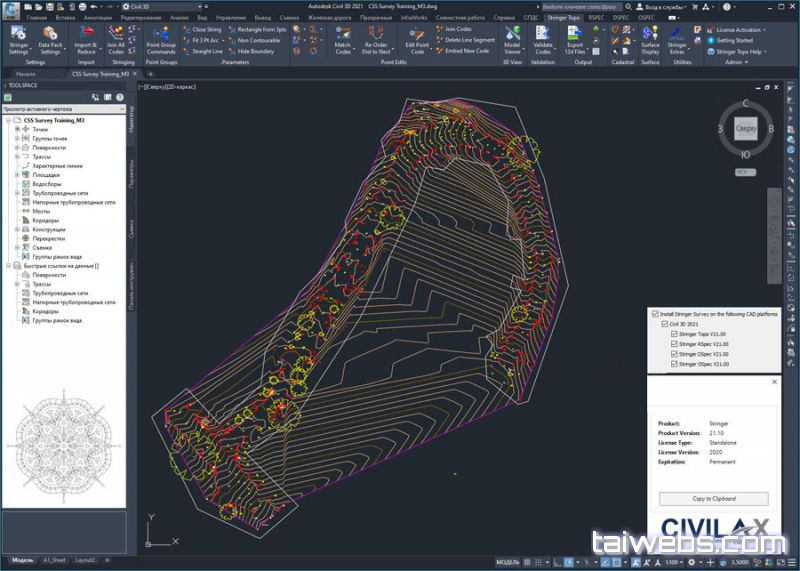This screenshot has height=571, width=800.
Task: Toggle the Civil 3D 2021 checkbox
Action: (x=665, y=324)
